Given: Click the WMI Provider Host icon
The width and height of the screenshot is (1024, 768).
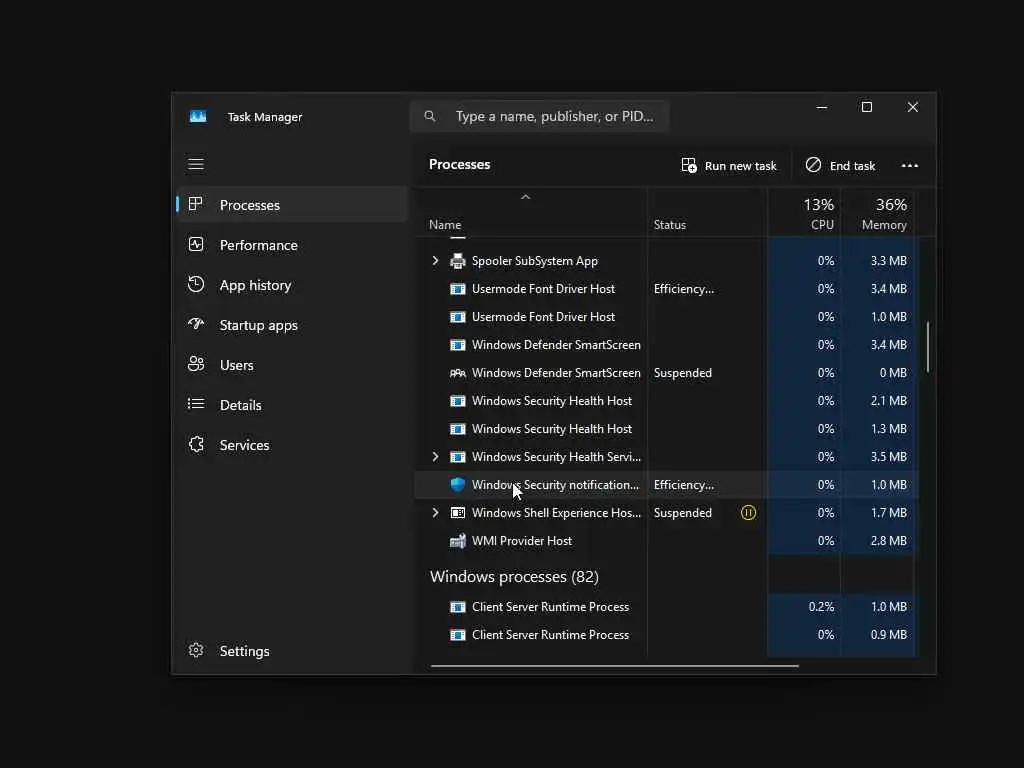Looking at the screenshot, I should 458,541.
